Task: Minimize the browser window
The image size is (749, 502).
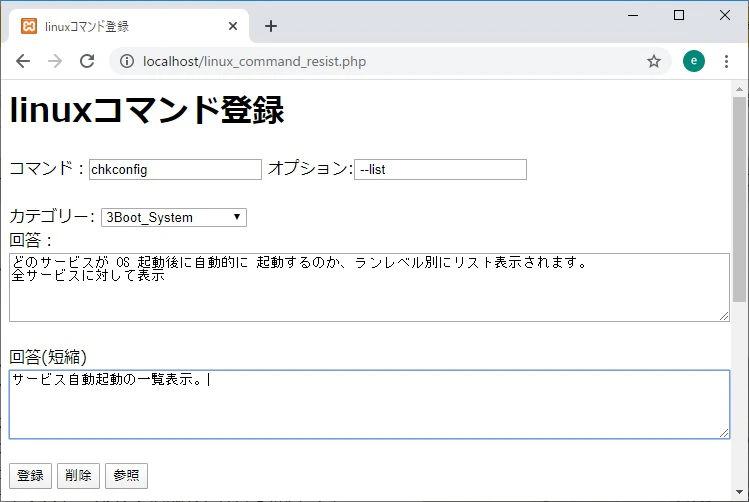Action: pyautogui.click(x=633, y=15)
